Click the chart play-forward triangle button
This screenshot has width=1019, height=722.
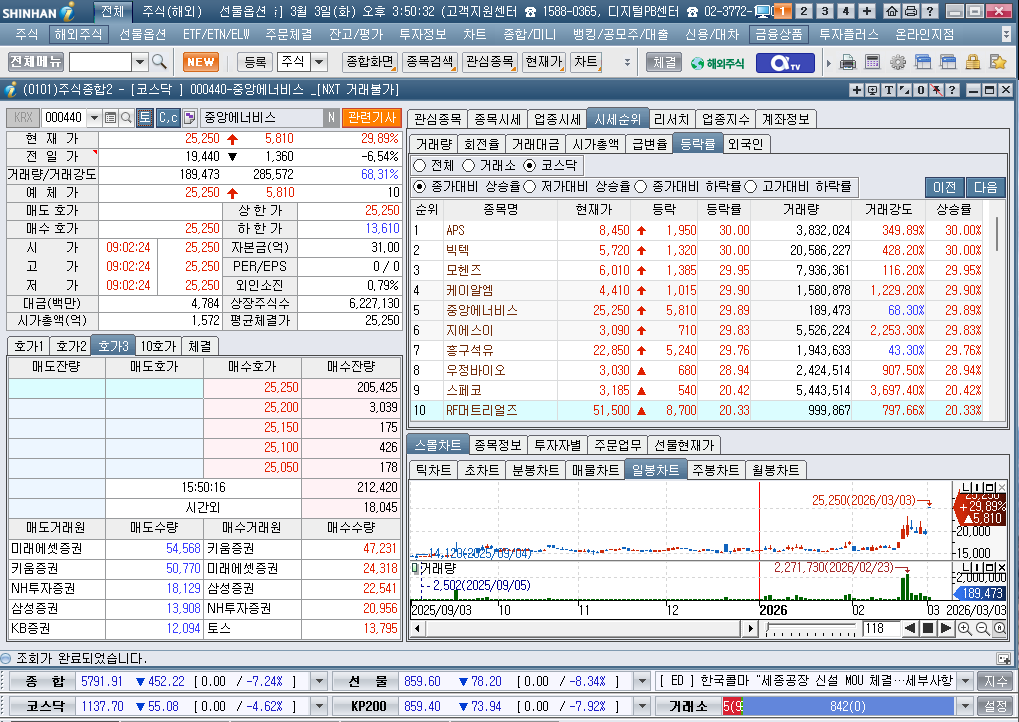pyautogui.click(x=946, y=628)
